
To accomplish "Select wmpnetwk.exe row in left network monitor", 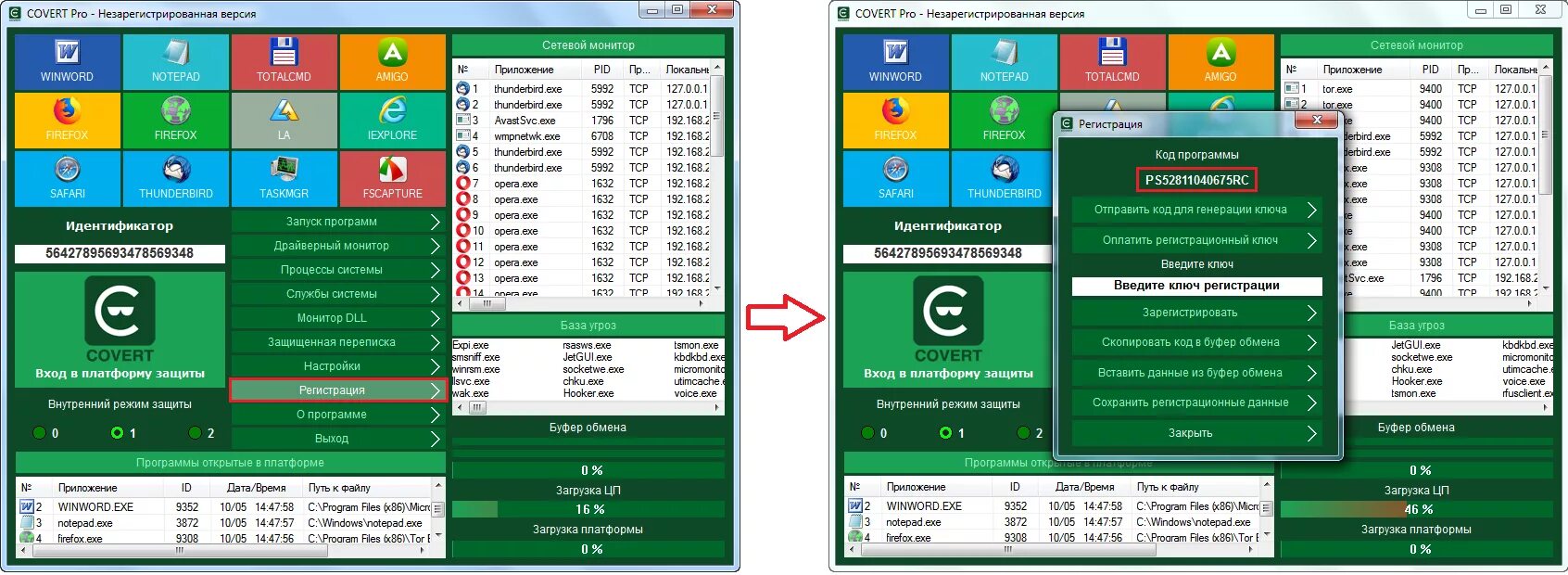I will point(581,136).
